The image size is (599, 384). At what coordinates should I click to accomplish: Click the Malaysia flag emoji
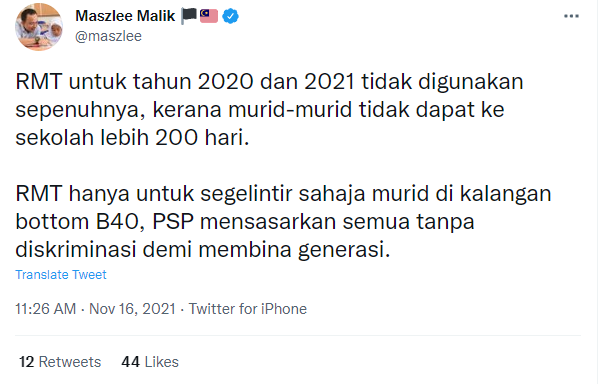(x=209, y=16)
